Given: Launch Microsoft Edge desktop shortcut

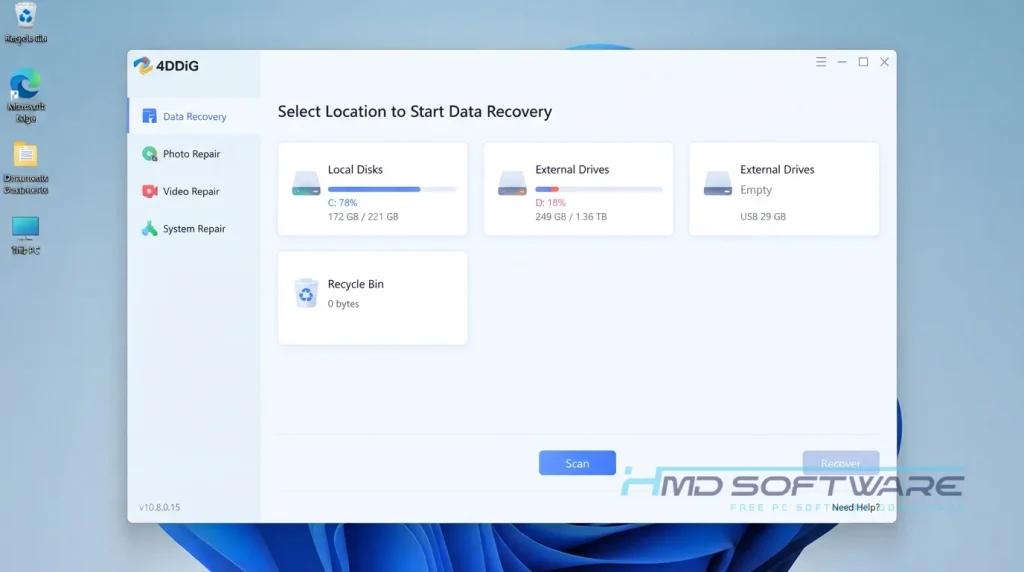Looking at the screenshot, I should pos(25,95).
